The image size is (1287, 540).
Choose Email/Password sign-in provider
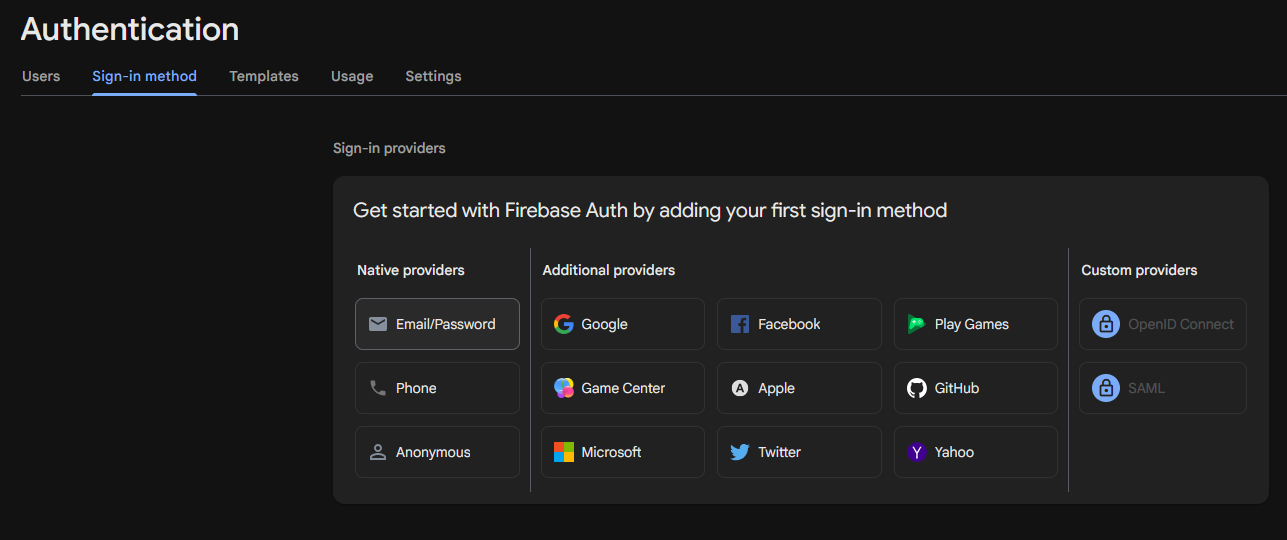pos(437,324)
